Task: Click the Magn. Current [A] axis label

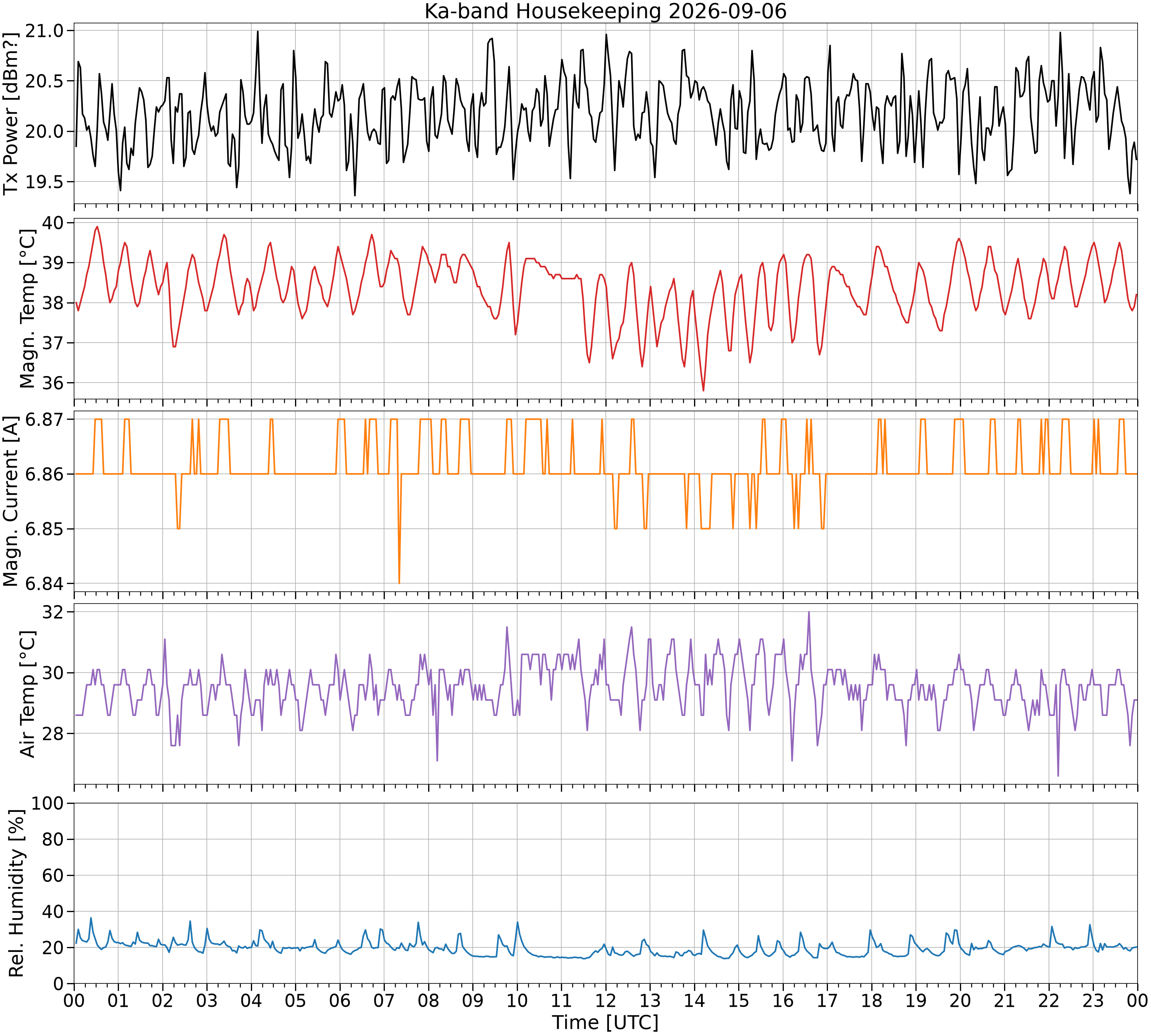Action: [11, 501]
